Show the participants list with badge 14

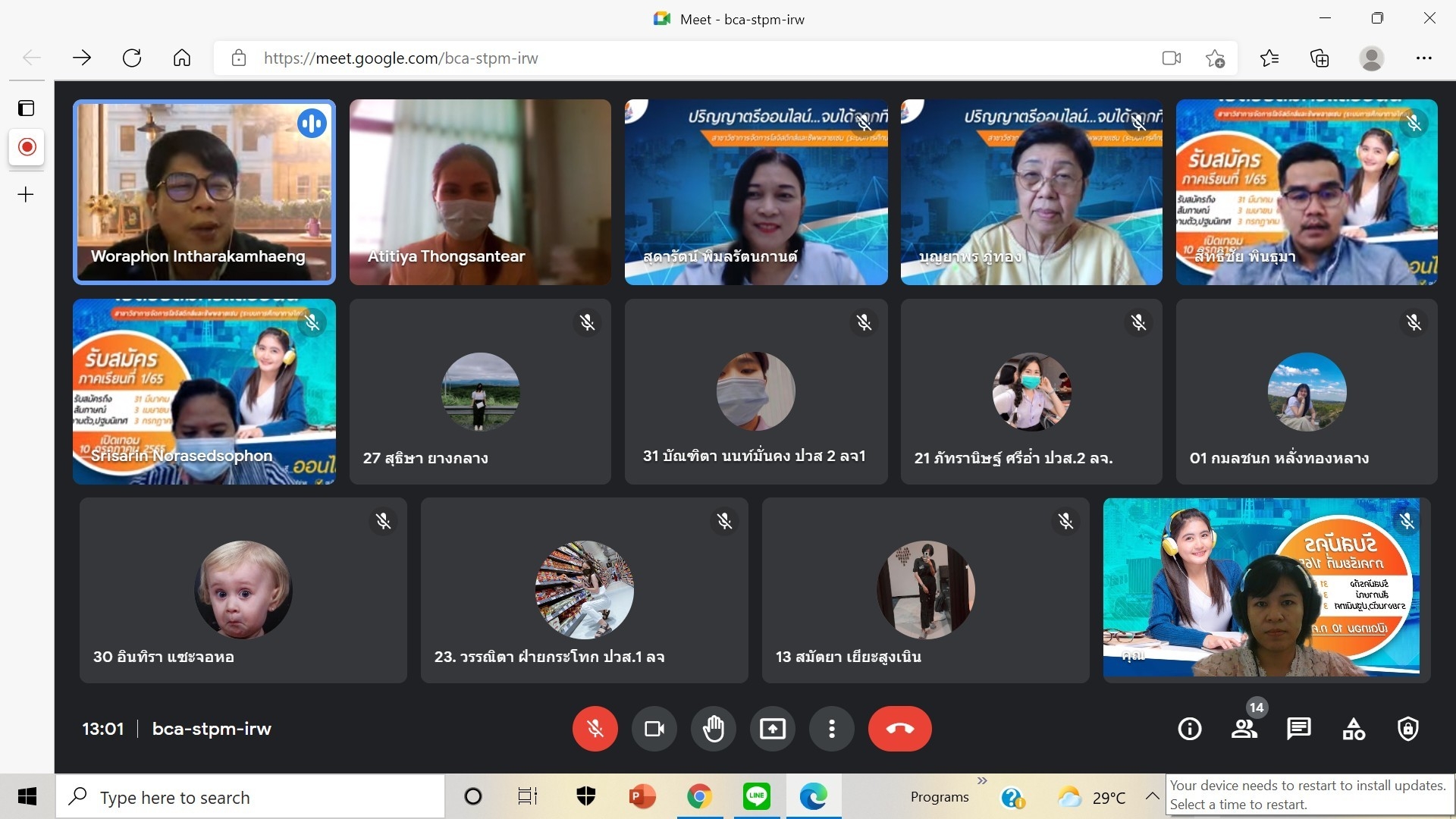pyautogui.click(x=1244, y=729)
